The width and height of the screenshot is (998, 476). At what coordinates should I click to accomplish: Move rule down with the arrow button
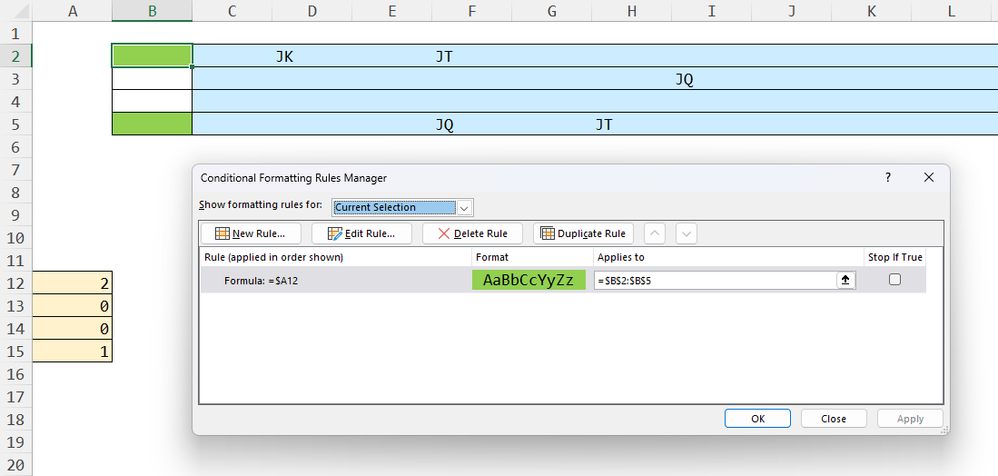pos(686,234)
